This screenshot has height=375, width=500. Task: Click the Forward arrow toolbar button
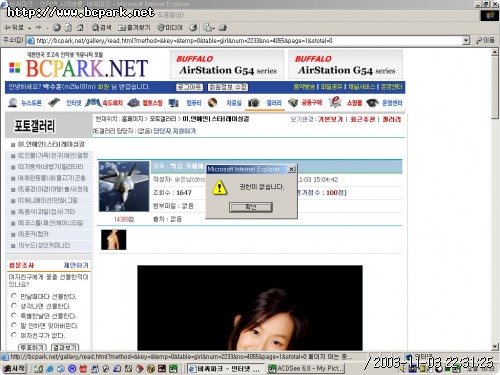coord(39,28)
